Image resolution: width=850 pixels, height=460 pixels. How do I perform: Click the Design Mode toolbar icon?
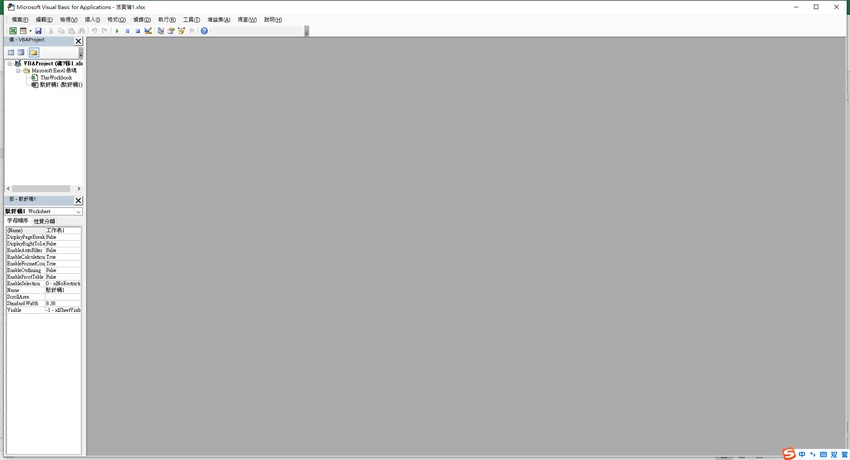(x=148, y=31)
